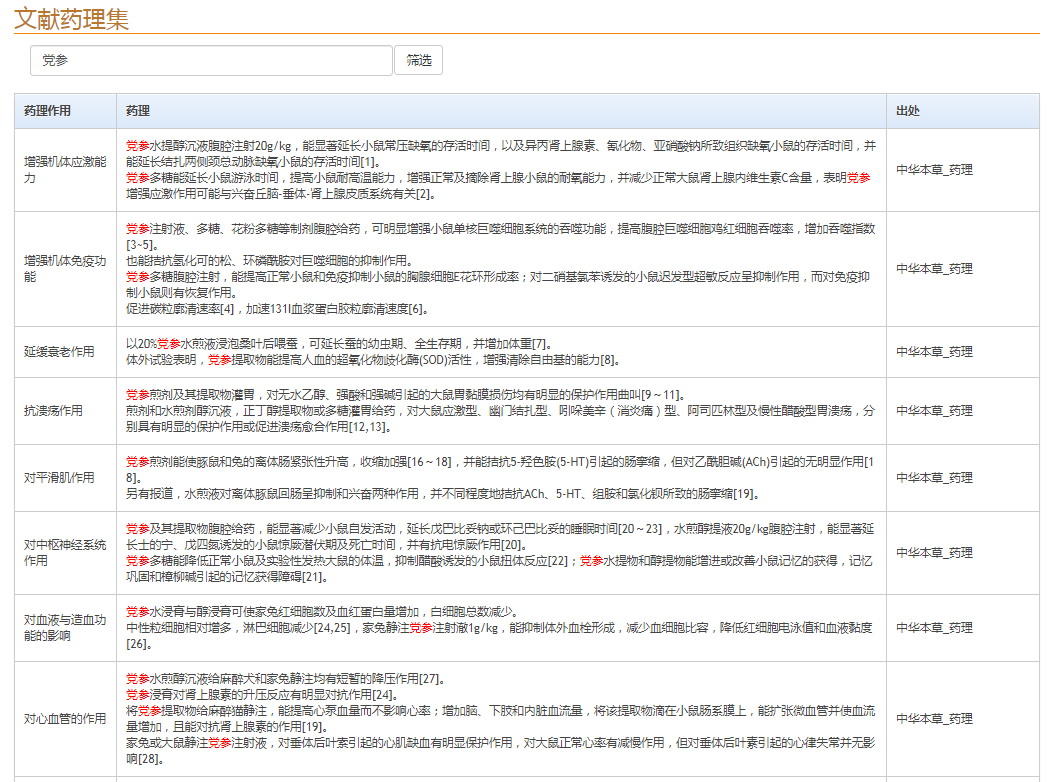Screen dimensions: 1052x782
Task: Click 中华本草_药理 source in 抗溃疡作用 row
Action: (935, 410)
